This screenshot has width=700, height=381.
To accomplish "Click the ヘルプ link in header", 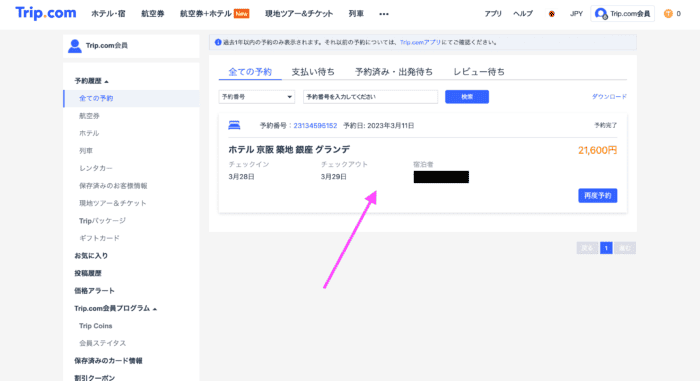I will 523,14.
